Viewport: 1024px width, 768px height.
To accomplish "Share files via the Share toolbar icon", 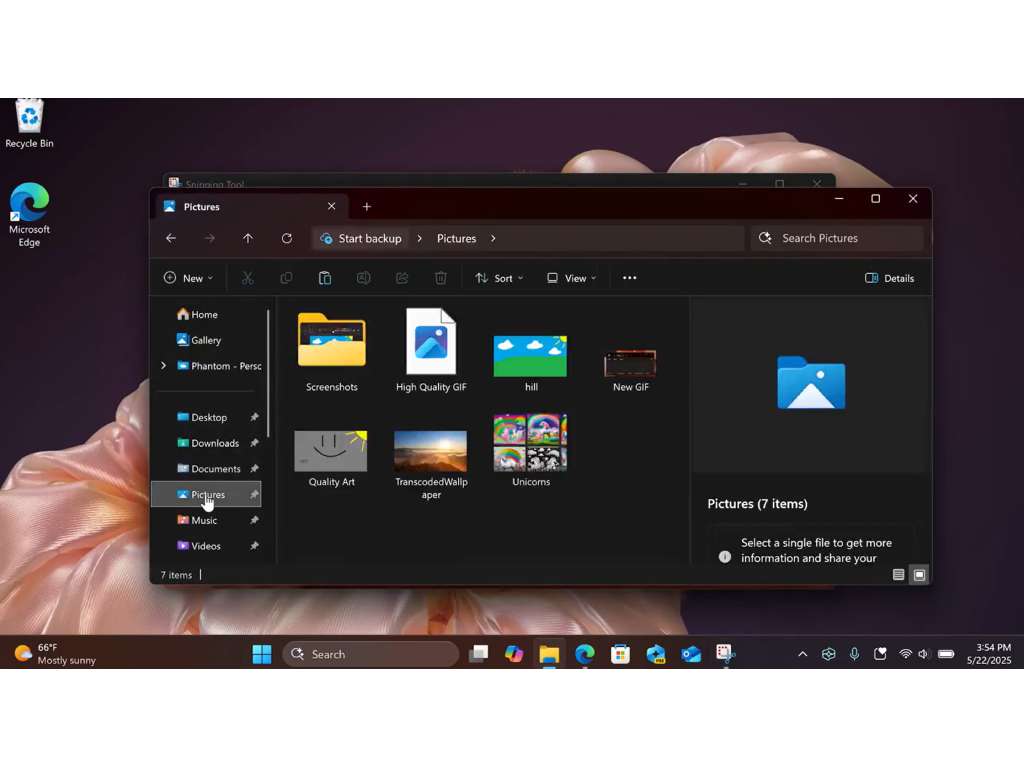I will coord(402,278).
